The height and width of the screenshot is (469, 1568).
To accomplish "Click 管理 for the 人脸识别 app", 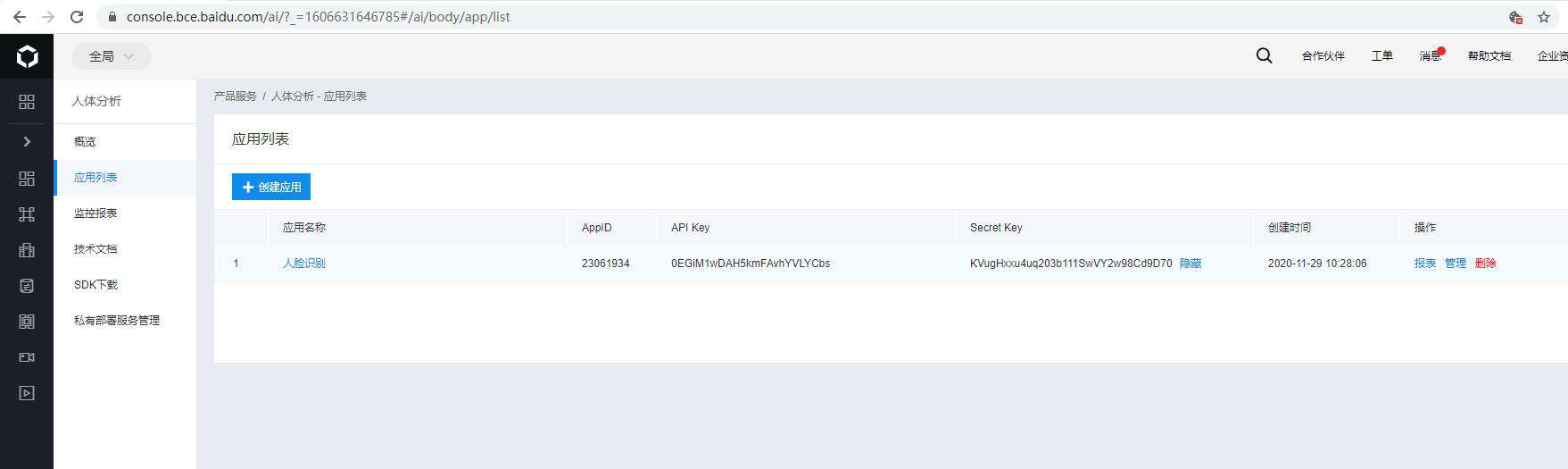I will point(1456,264).
